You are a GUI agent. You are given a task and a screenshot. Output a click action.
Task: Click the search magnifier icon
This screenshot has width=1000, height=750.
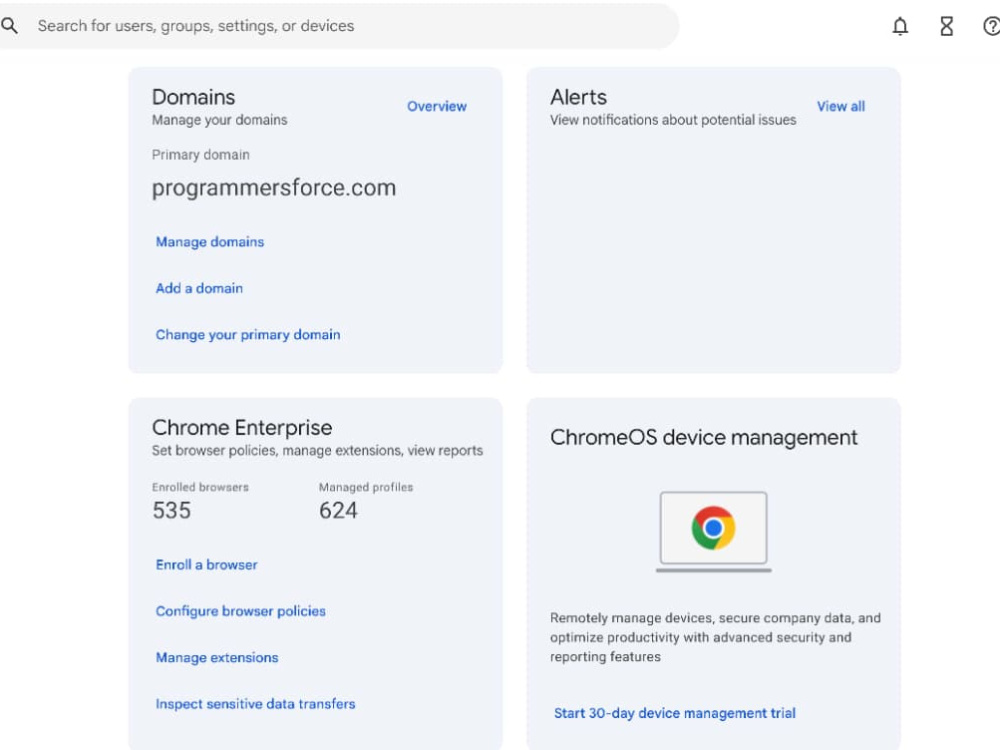(9, 26)
